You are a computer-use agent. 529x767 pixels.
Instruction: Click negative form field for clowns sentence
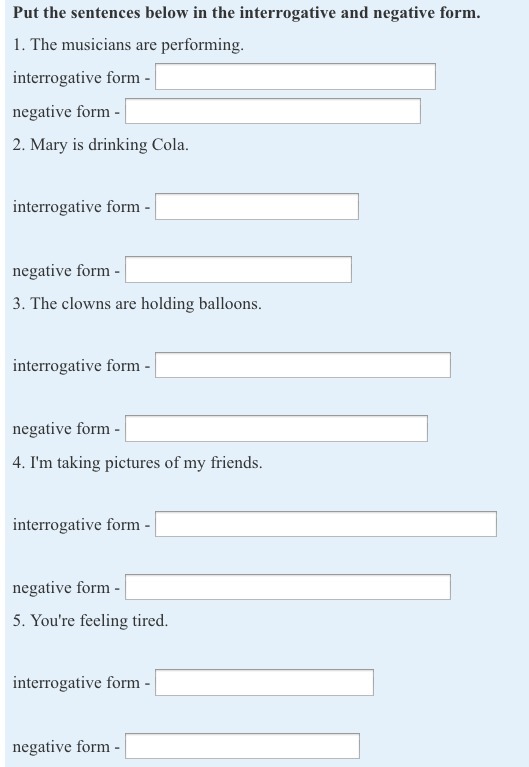click(276, 429)
